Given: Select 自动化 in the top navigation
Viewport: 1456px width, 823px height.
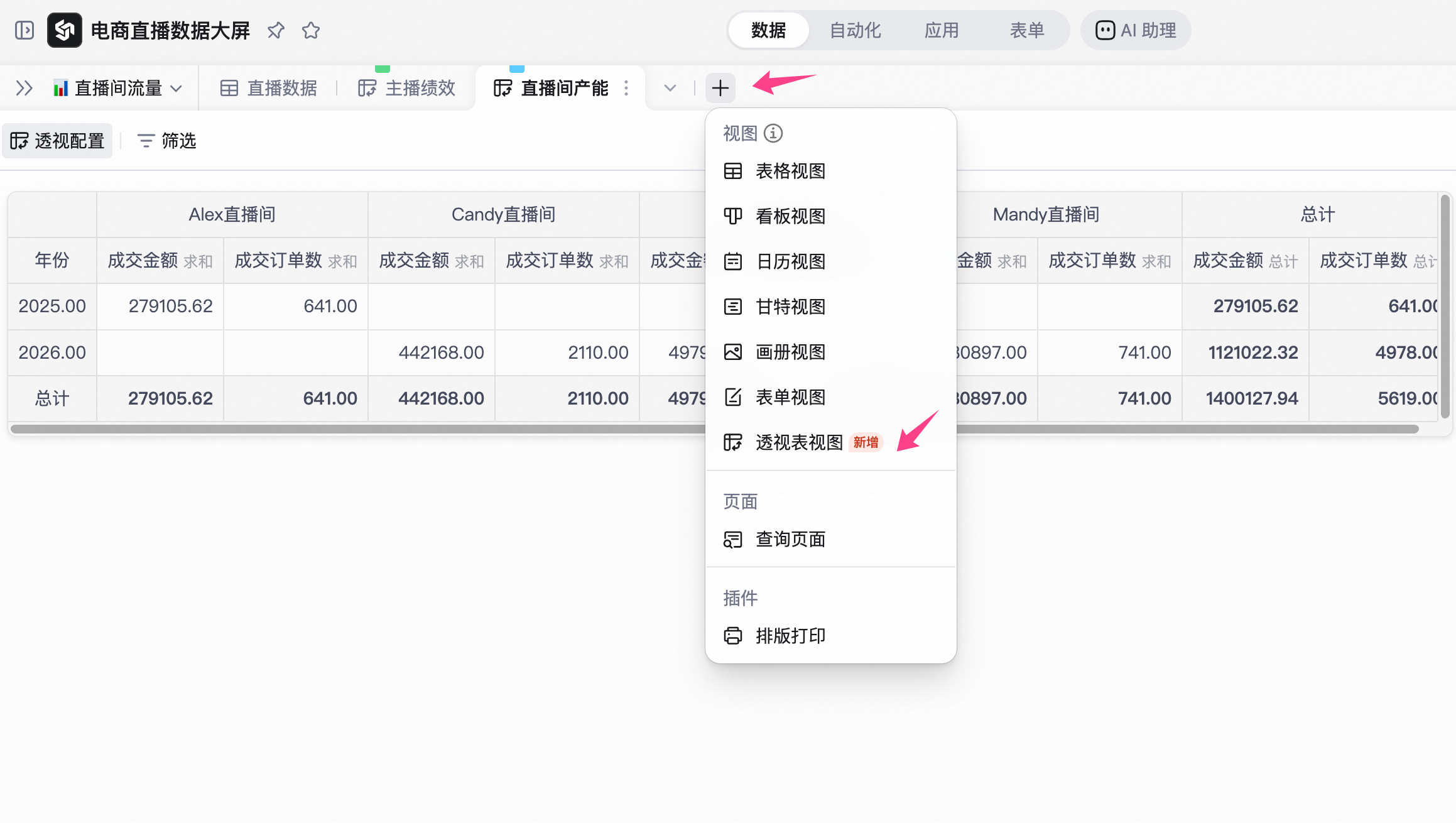Looking at the screenshot, I should point(855,30).
